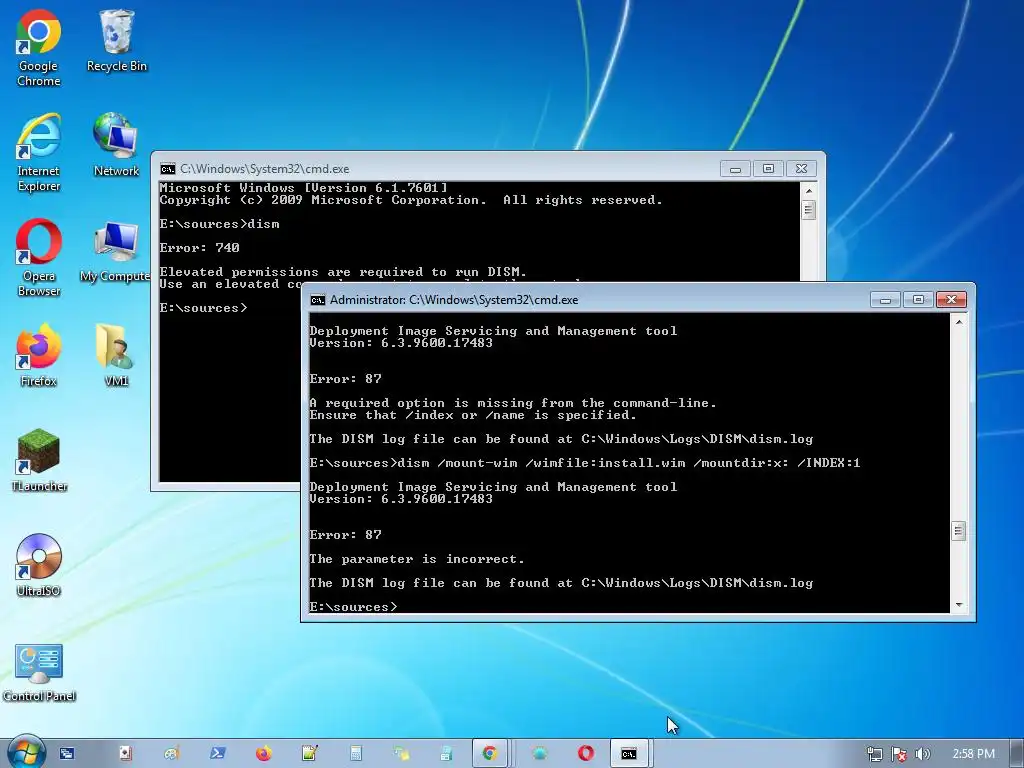
Task: Select UltraISO desktop shortcut
Action: pyautogui.click(x=39, y=566)
